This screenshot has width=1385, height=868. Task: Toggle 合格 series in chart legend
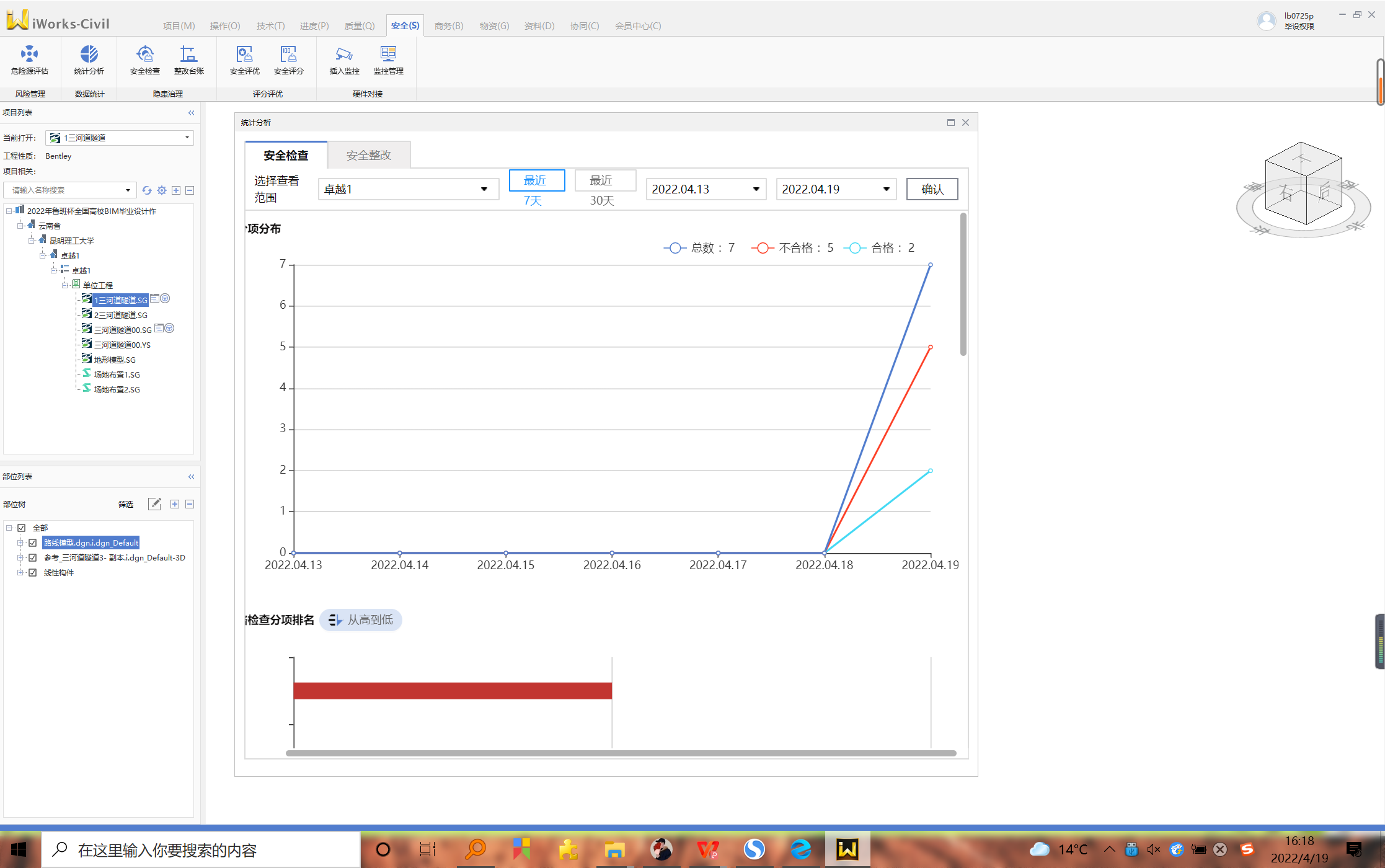[879, 248]
